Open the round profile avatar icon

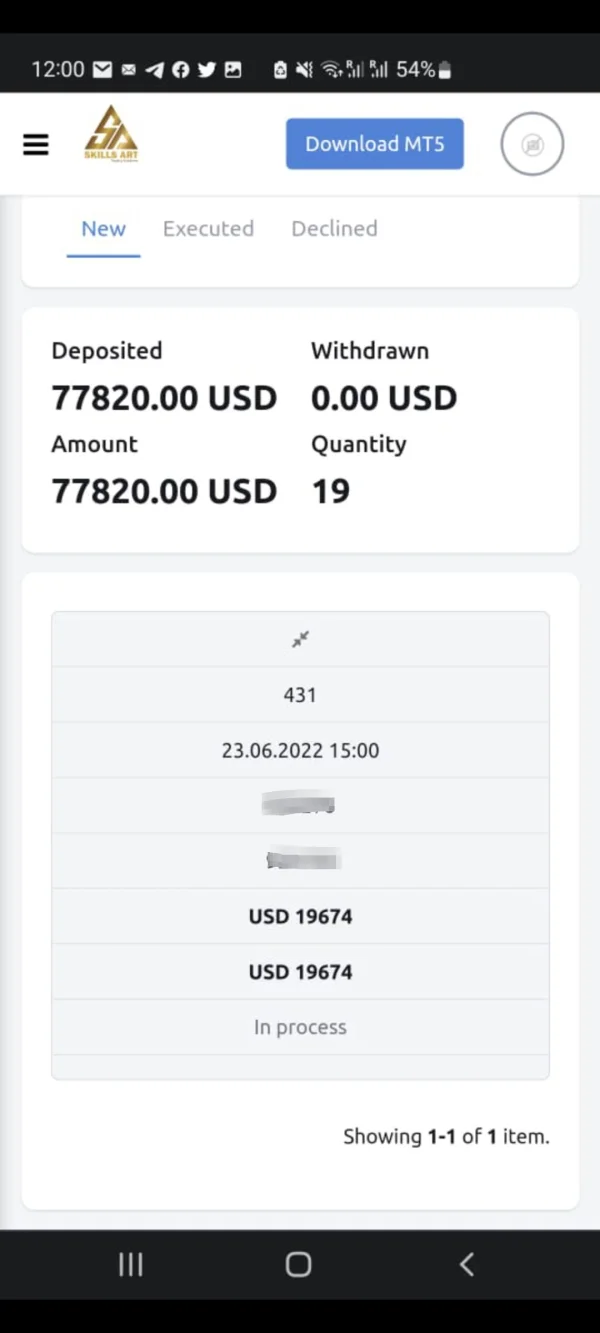pyautogui.click(x=532, y=144)
